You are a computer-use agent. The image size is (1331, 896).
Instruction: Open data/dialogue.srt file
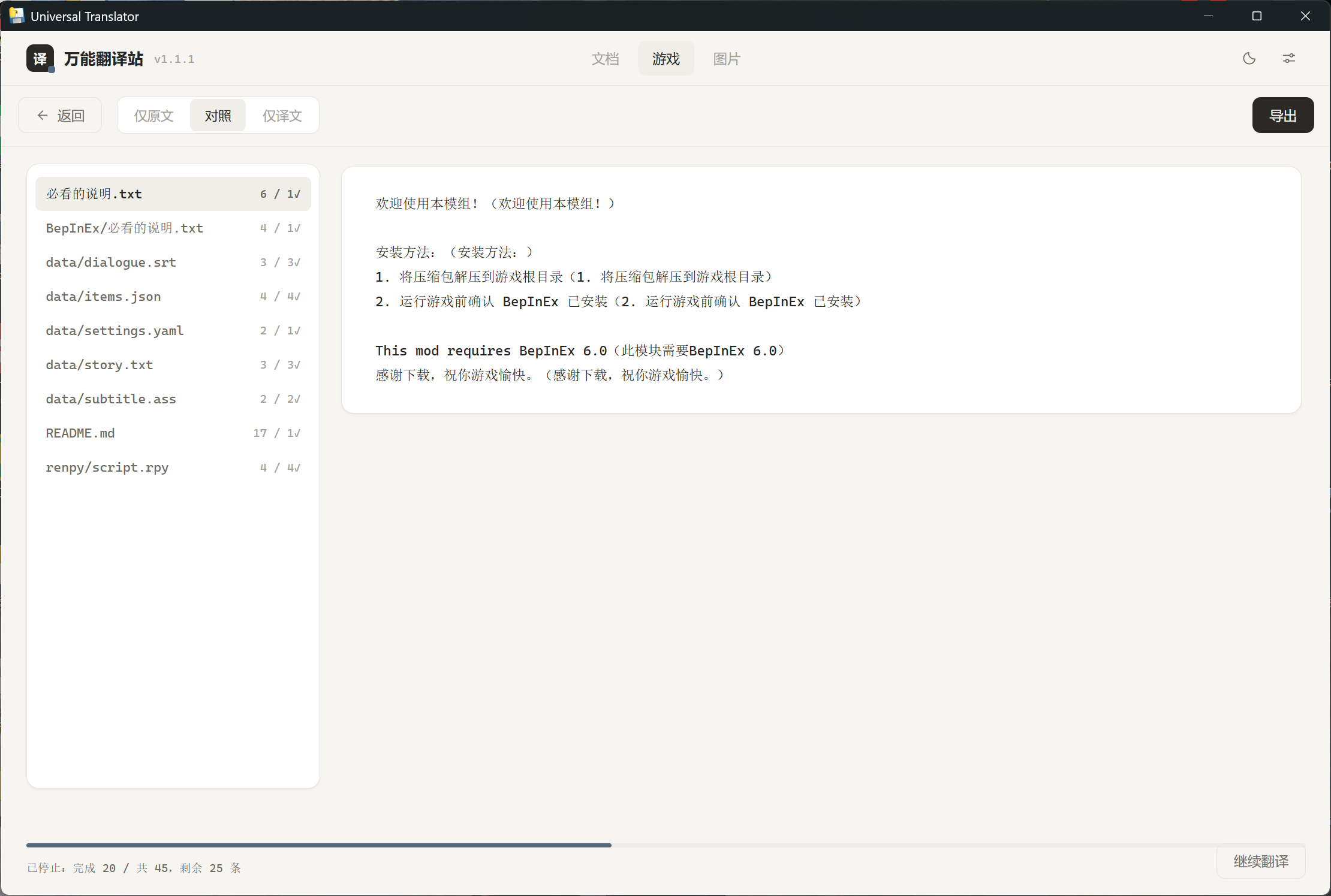pos(173,262)
